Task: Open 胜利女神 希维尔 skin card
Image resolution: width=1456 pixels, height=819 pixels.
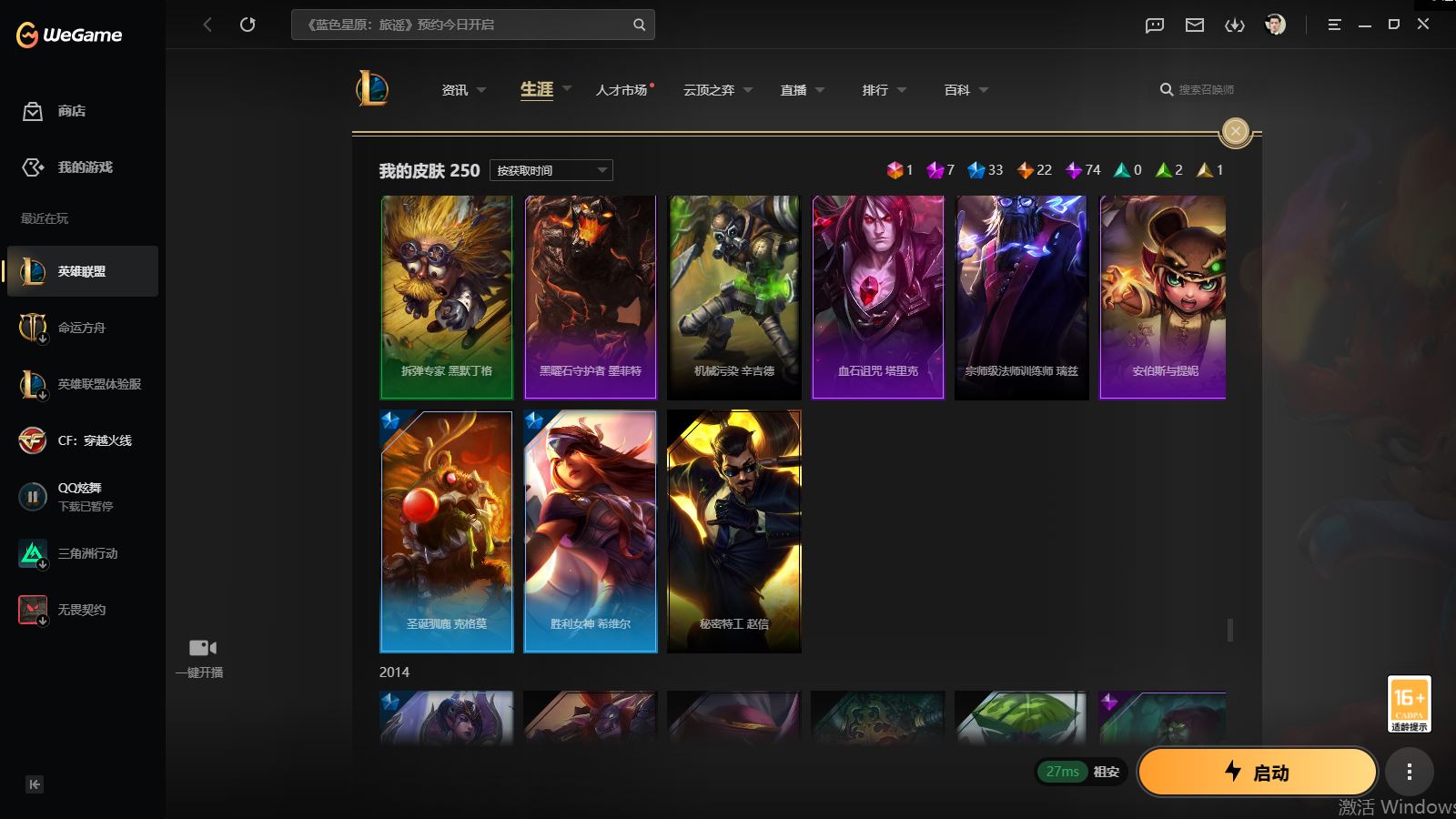Action: [x=591, y=531]
